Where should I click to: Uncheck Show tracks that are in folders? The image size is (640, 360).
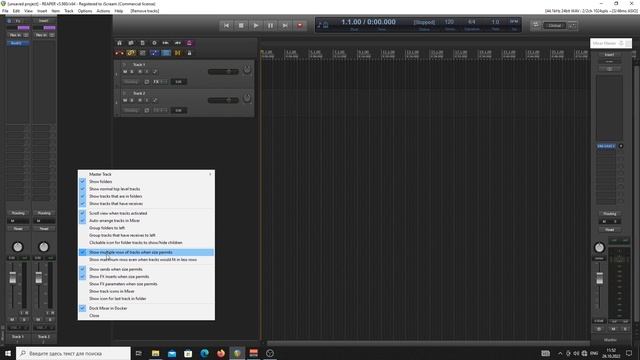click(146, 196)
